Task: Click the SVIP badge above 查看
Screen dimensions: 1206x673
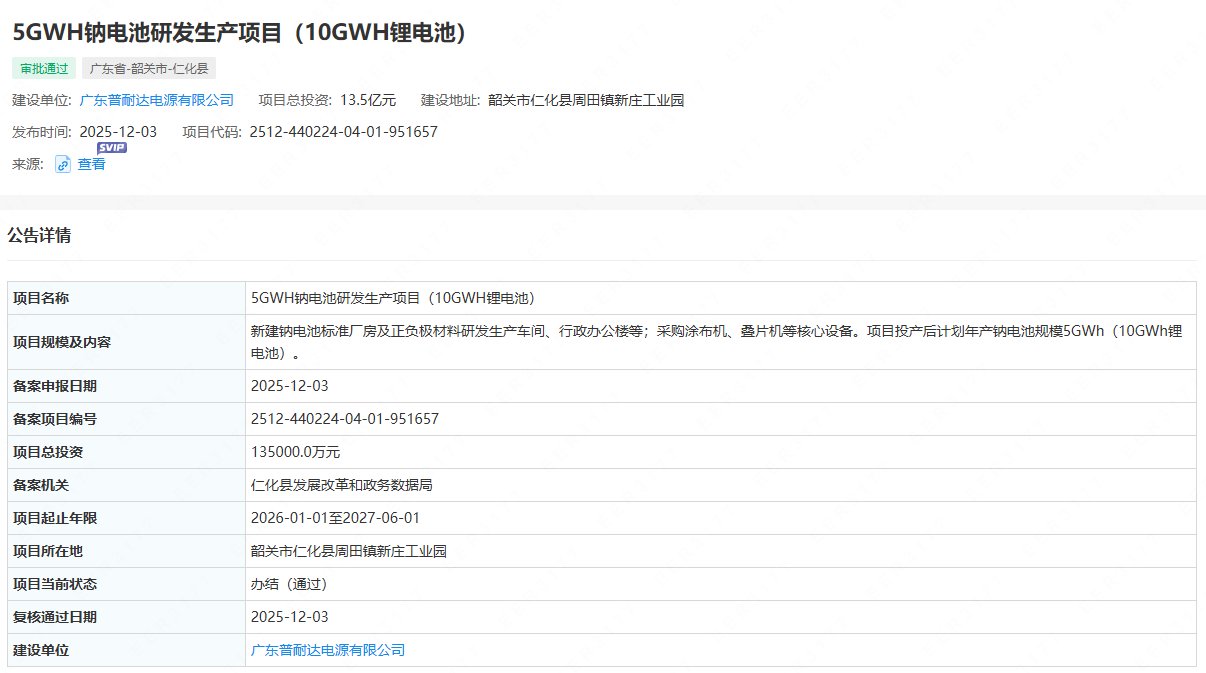Action: 112,148
